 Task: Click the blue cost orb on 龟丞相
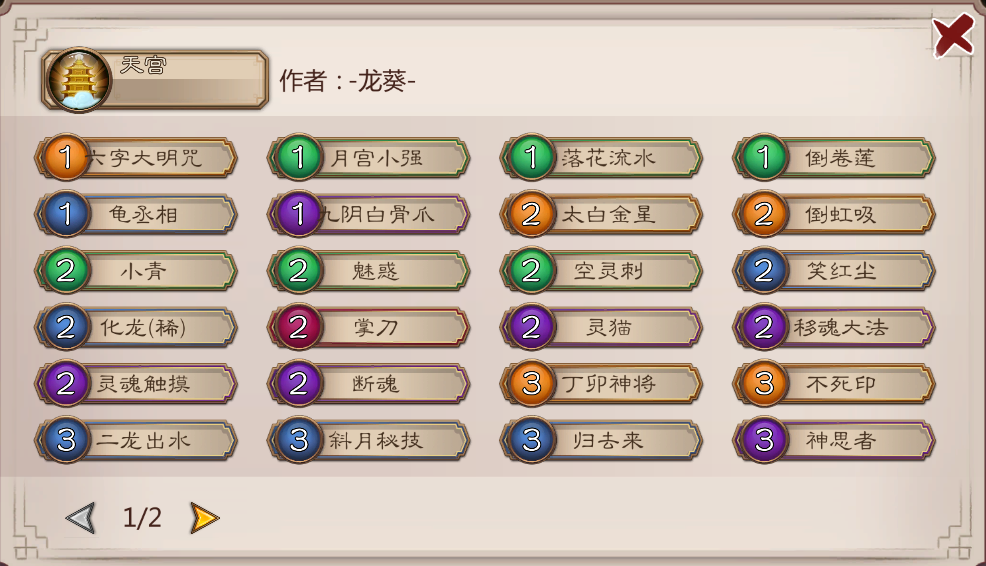tap(66, 214)
